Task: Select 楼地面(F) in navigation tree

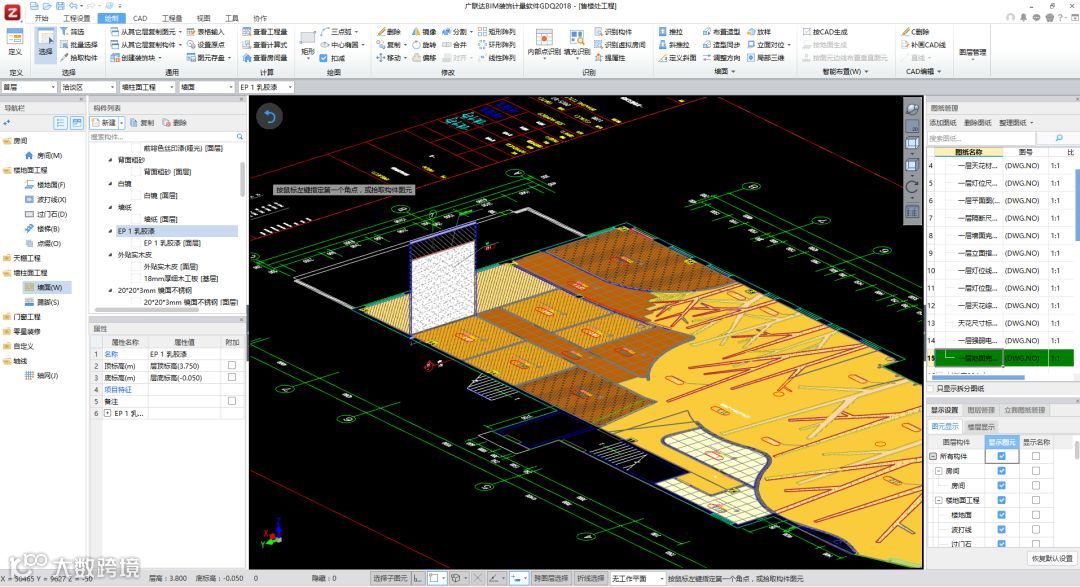Action: point(45,185)
